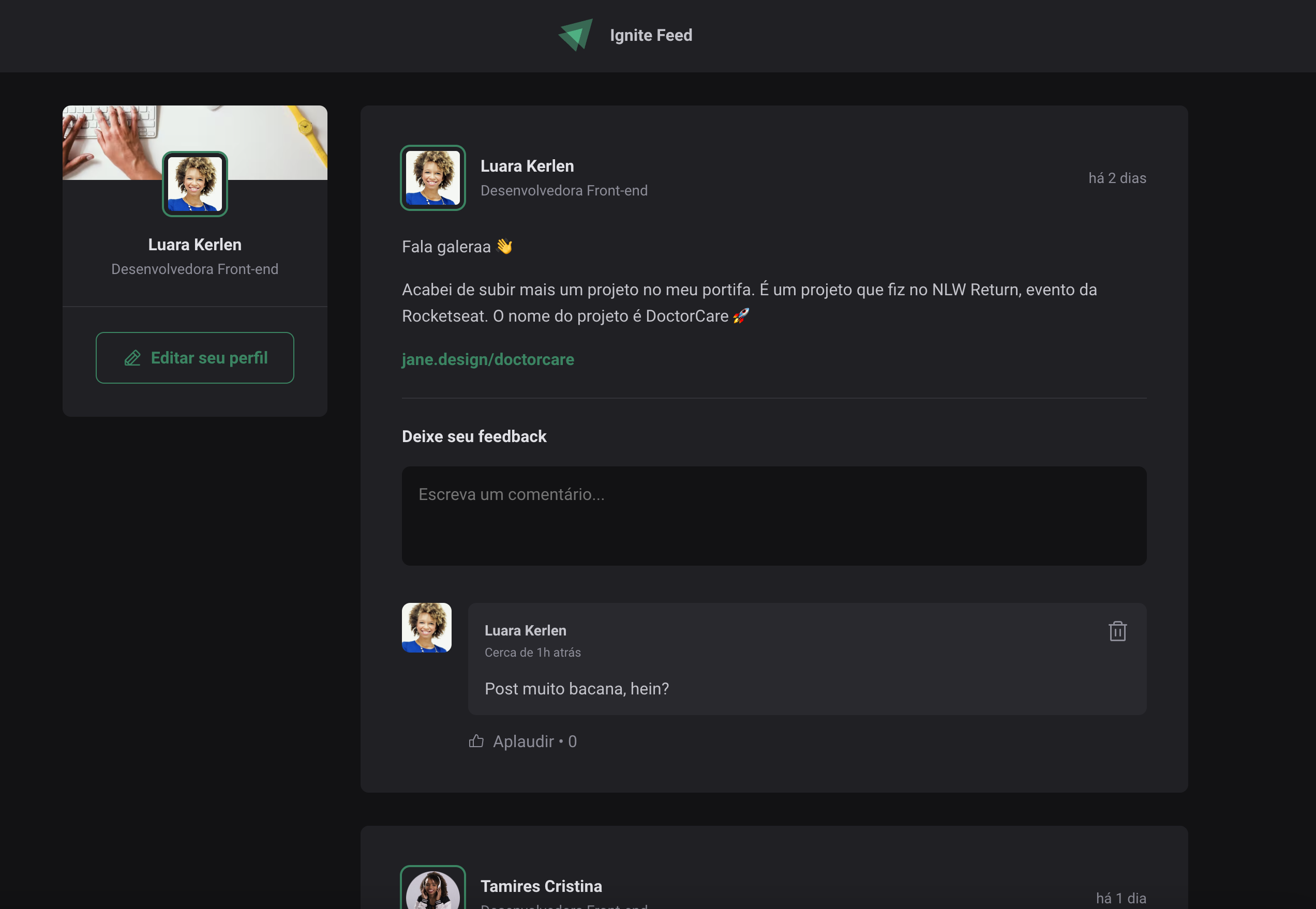Click the 'Ignite Feed' header title
1316x909 pixels.
click(x=651, y=35)
